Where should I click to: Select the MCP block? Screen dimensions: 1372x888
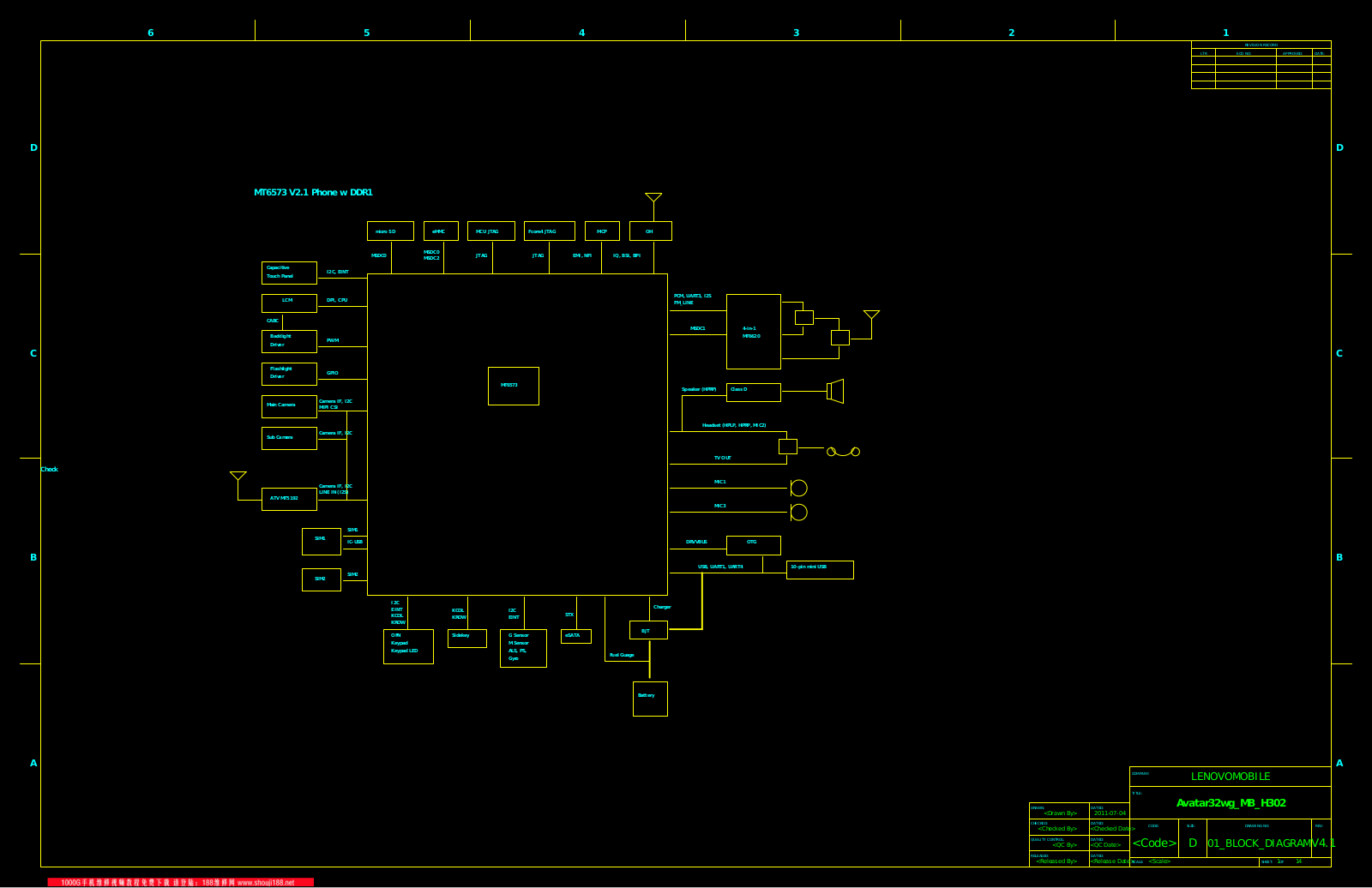click(x=602, y=231)
